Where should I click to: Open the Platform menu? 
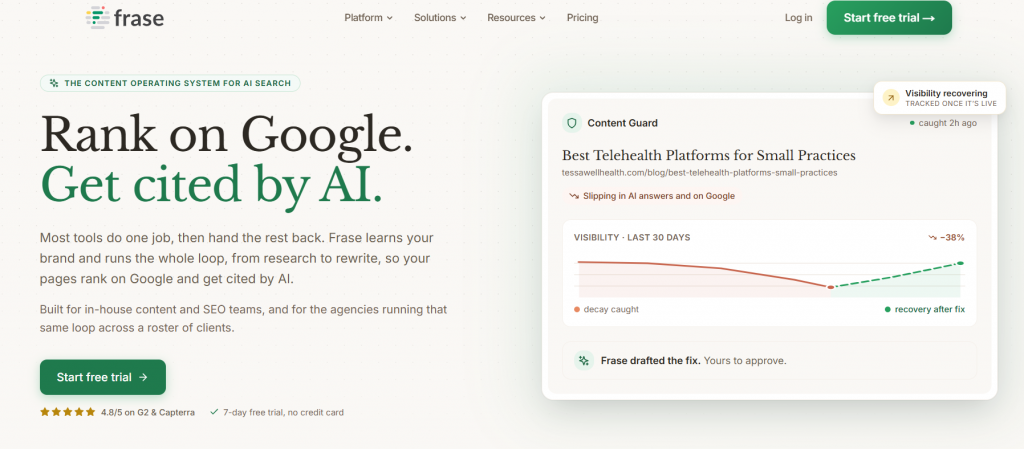(368, 18)
